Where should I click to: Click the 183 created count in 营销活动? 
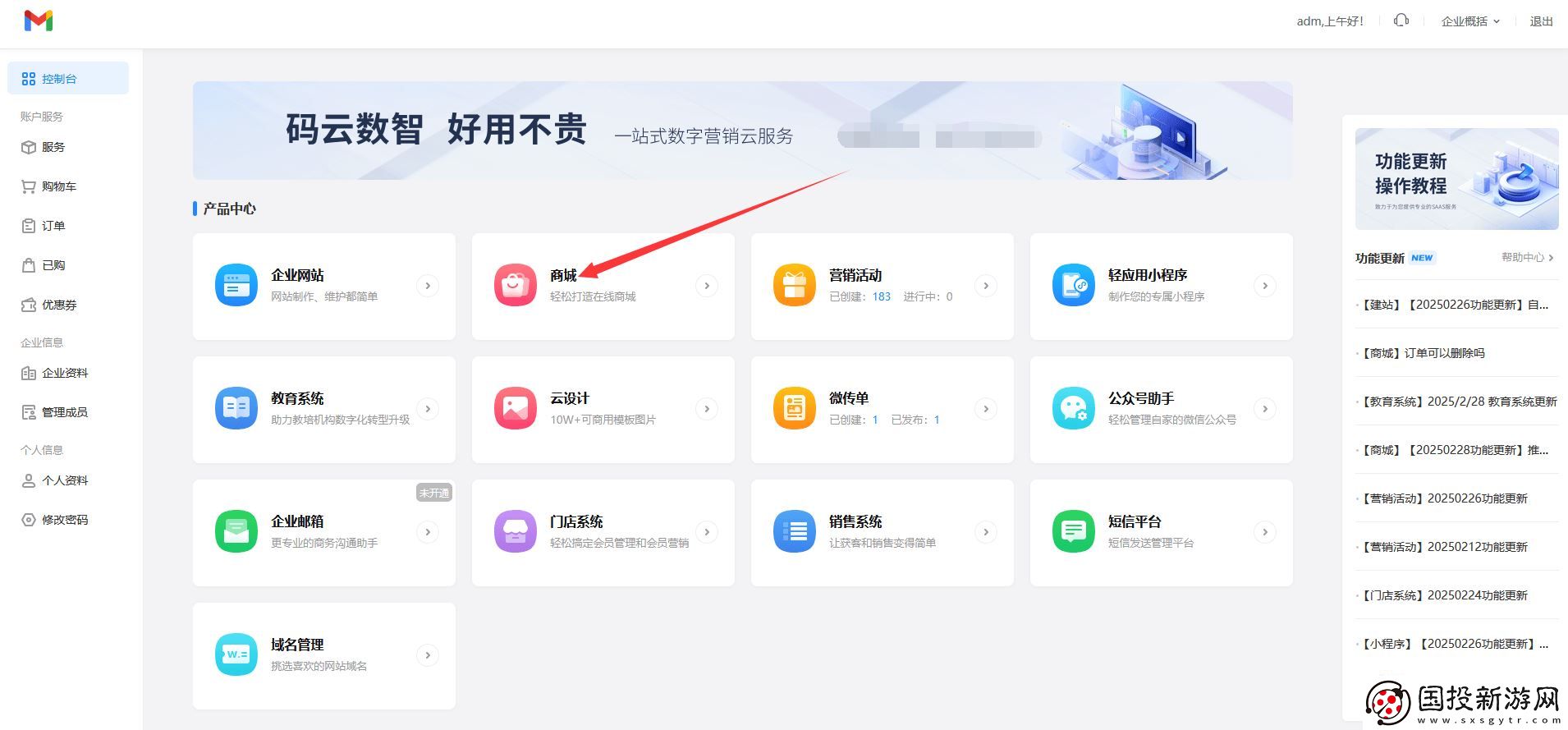point(882,296)
